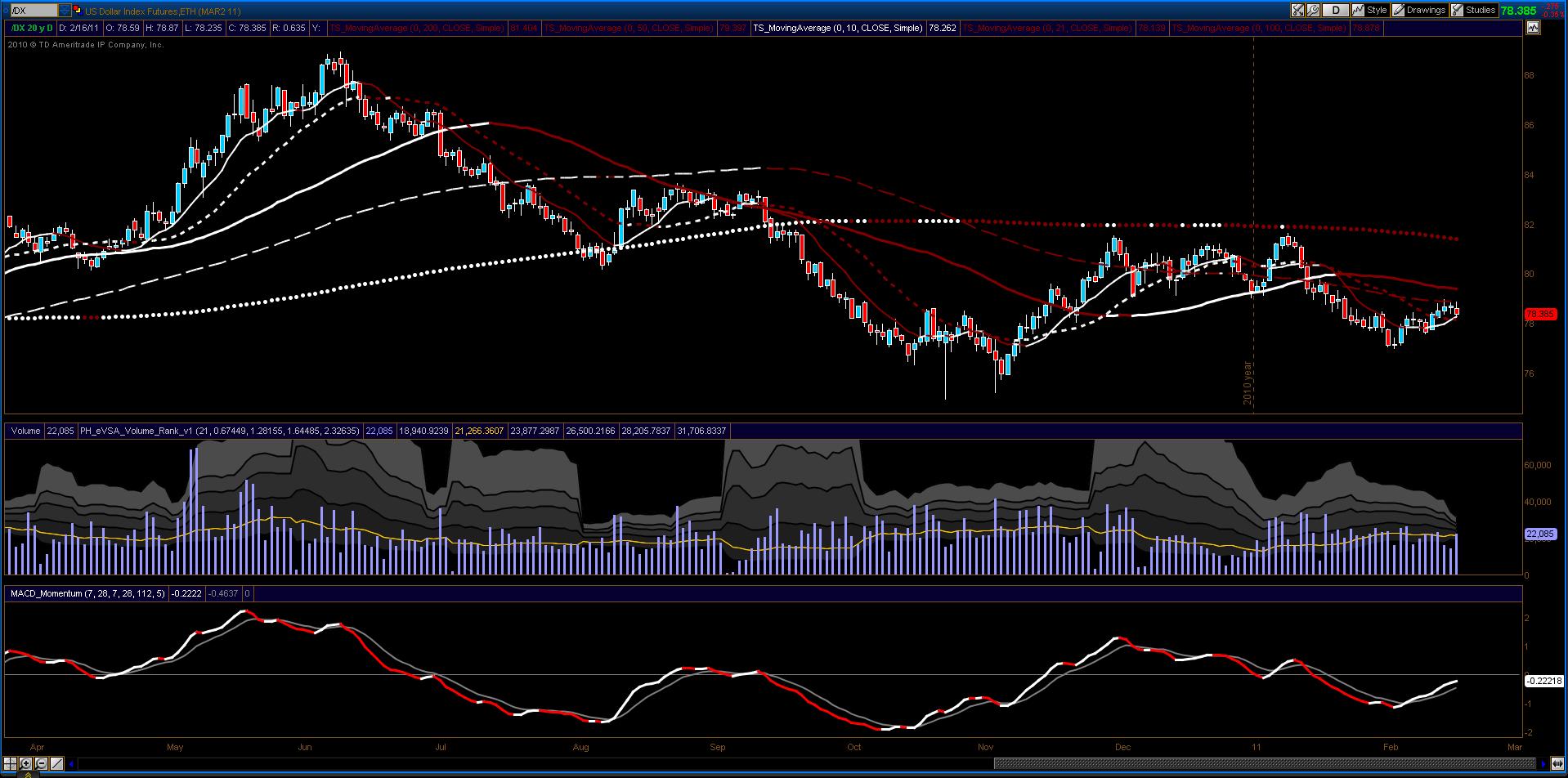Screen dimensions: 1568x778
Task: Click the 'US Dollar Index Futures,ETH (MAR2 11)' title
Action: click(163, 11)
